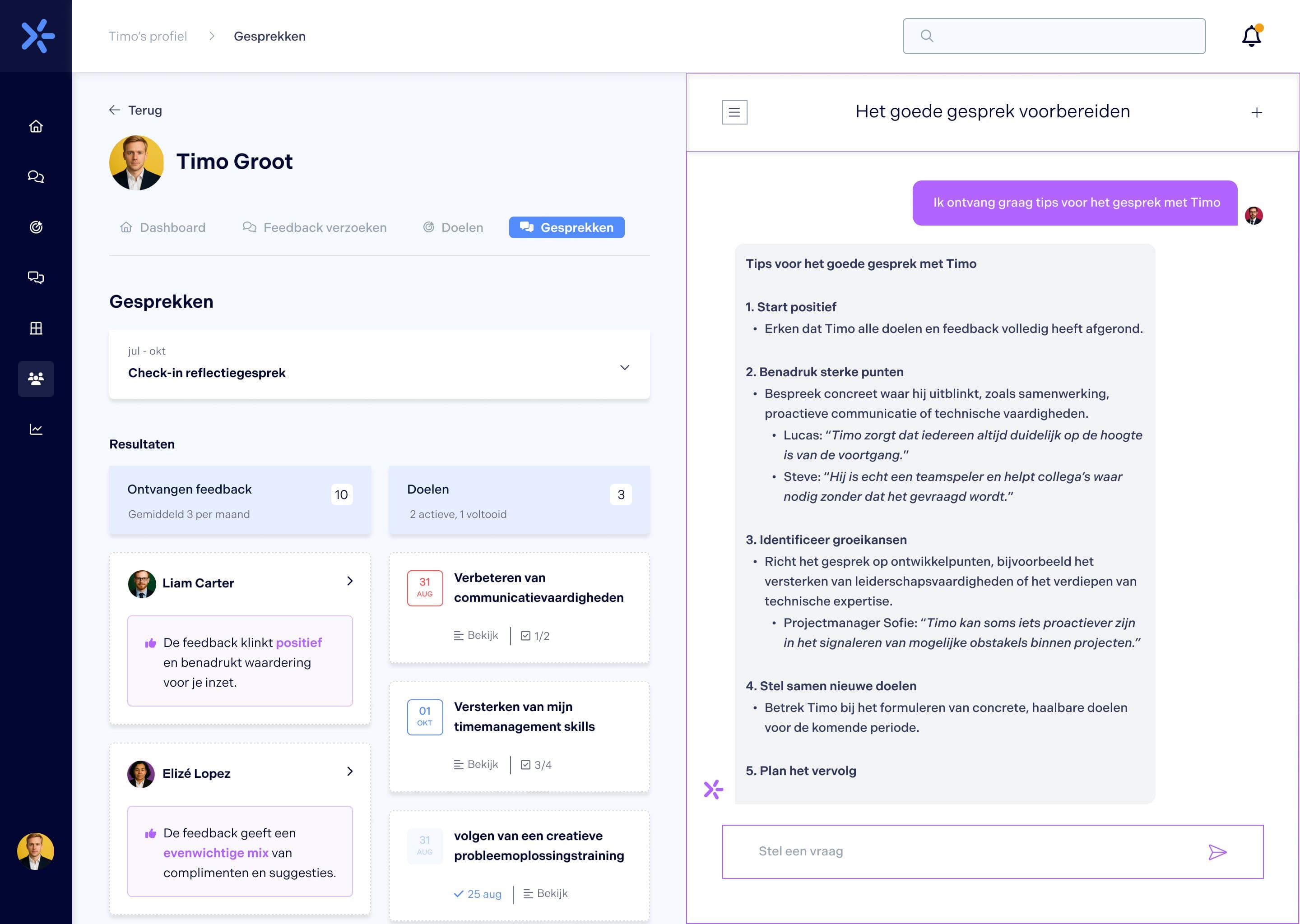Viewport: 1300px width, 924px height.
Task: Toggle the 3/4 checklist on timemanagement goal
Action: [x=537, y=765]
